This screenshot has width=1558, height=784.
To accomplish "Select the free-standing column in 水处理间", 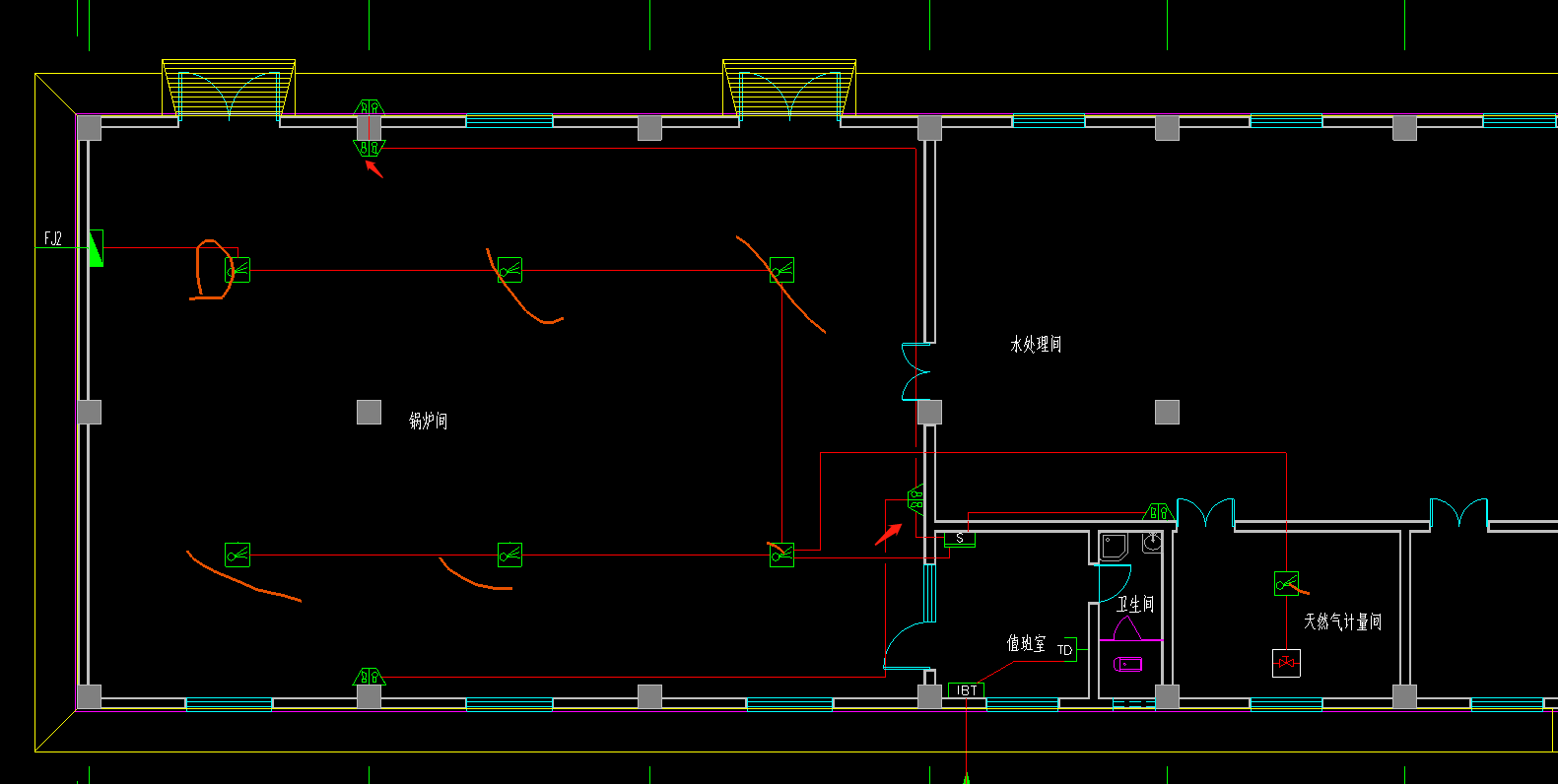I will coord(1167,412).
